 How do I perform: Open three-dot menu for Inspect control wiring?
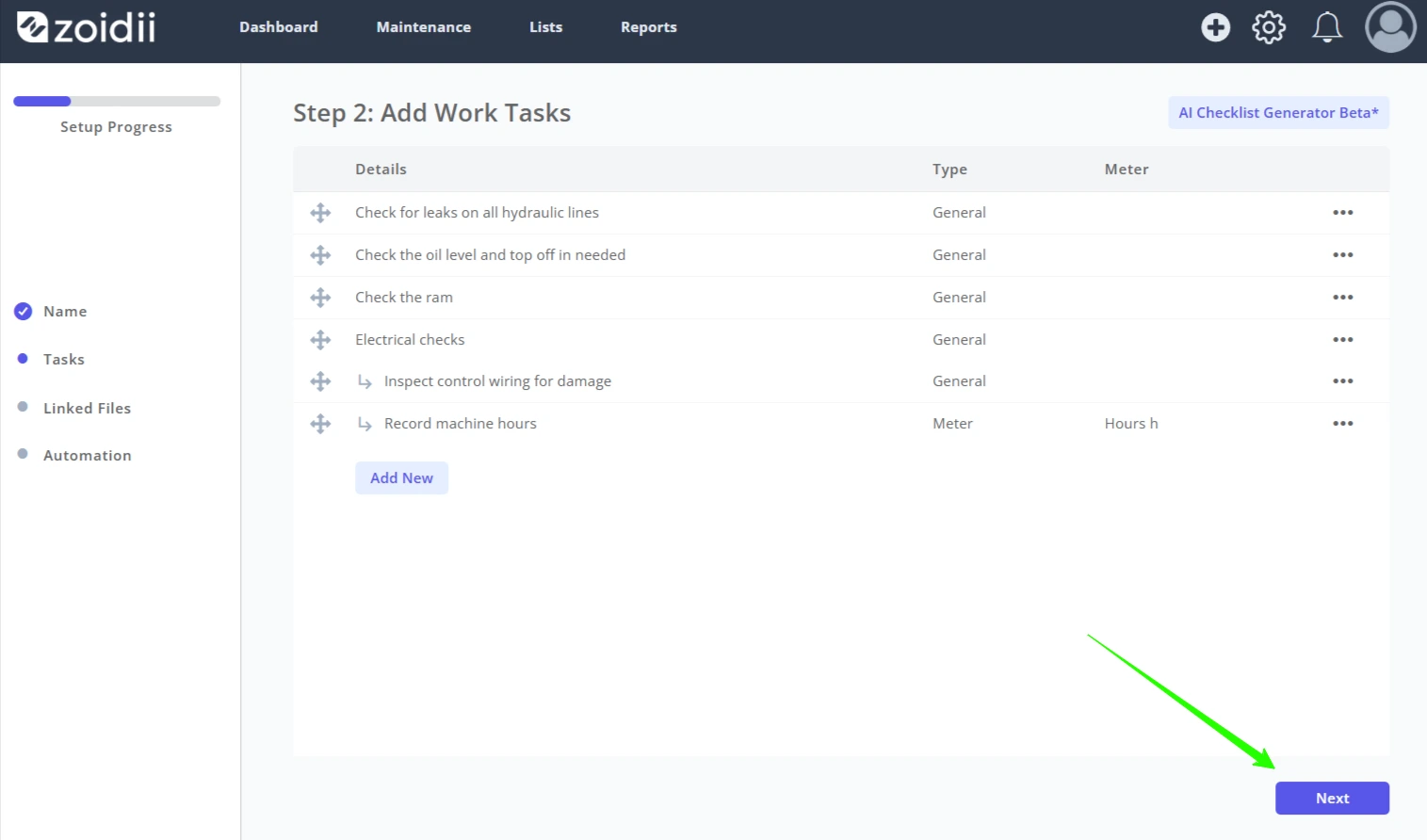coord(1342,381)
